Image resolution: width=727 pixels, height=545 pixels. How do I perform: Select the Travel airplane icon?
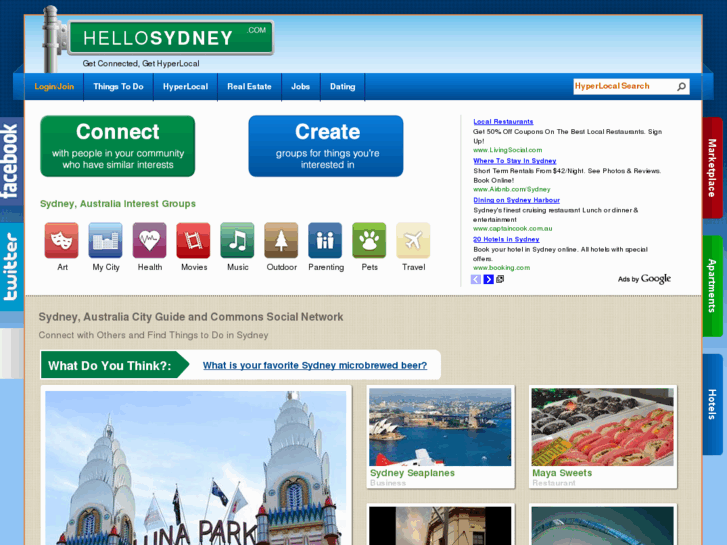[x=413, y=240]
